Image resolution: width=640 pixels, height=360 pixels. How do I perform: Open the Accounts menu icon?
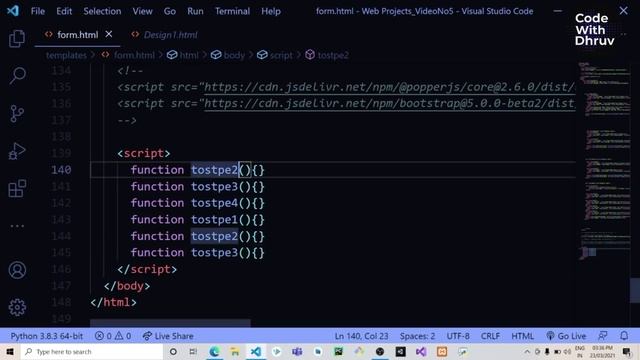click(x=17, y=270)
